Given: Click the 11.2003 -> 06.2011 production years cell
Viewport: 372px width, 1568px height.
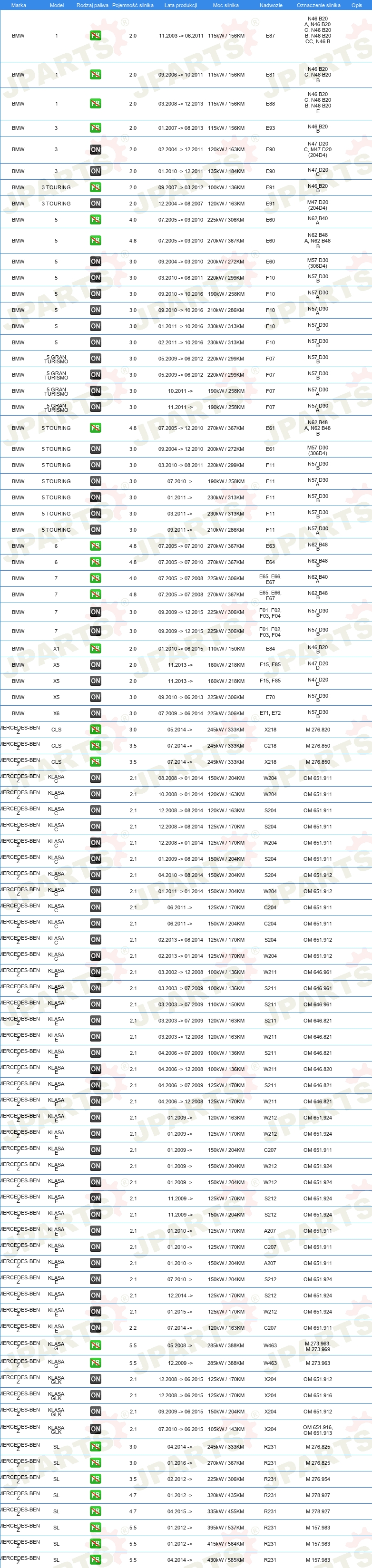Looking at the screenshot, I should (181, 36).
